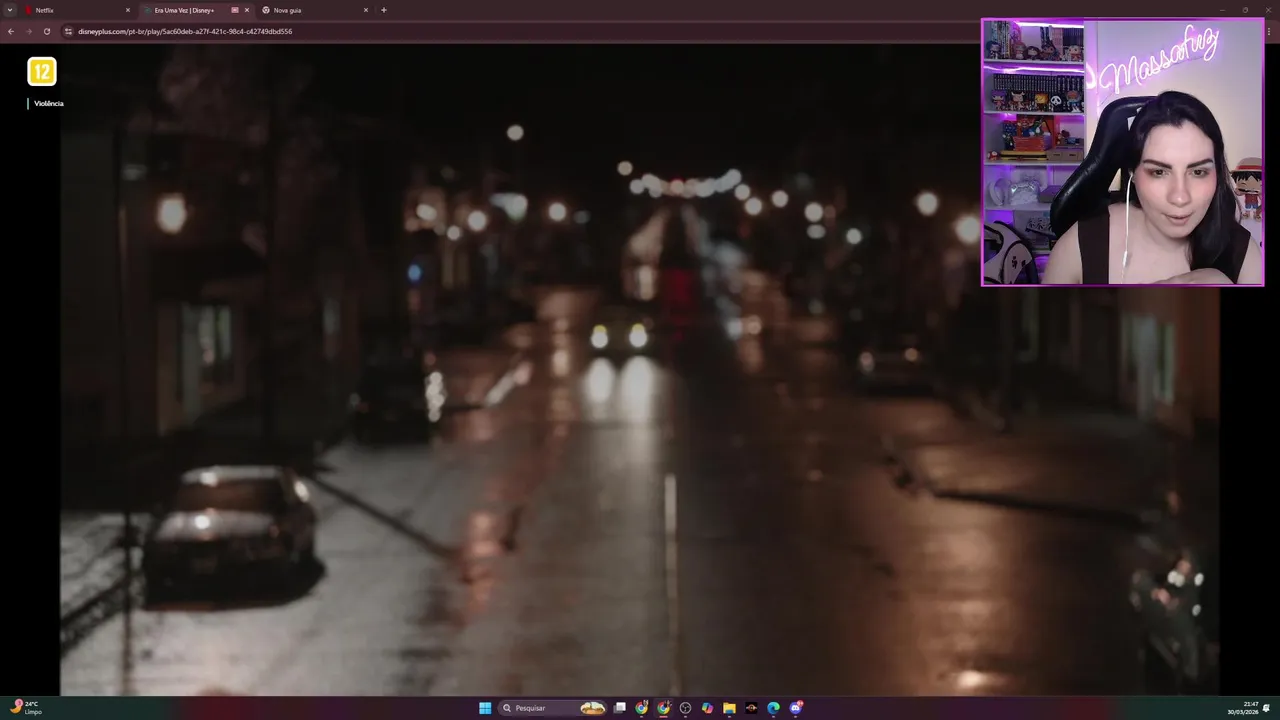Close the Nova guia tab
The width and height of the screenshot is (1280, 720).
[x=366, y=10]
